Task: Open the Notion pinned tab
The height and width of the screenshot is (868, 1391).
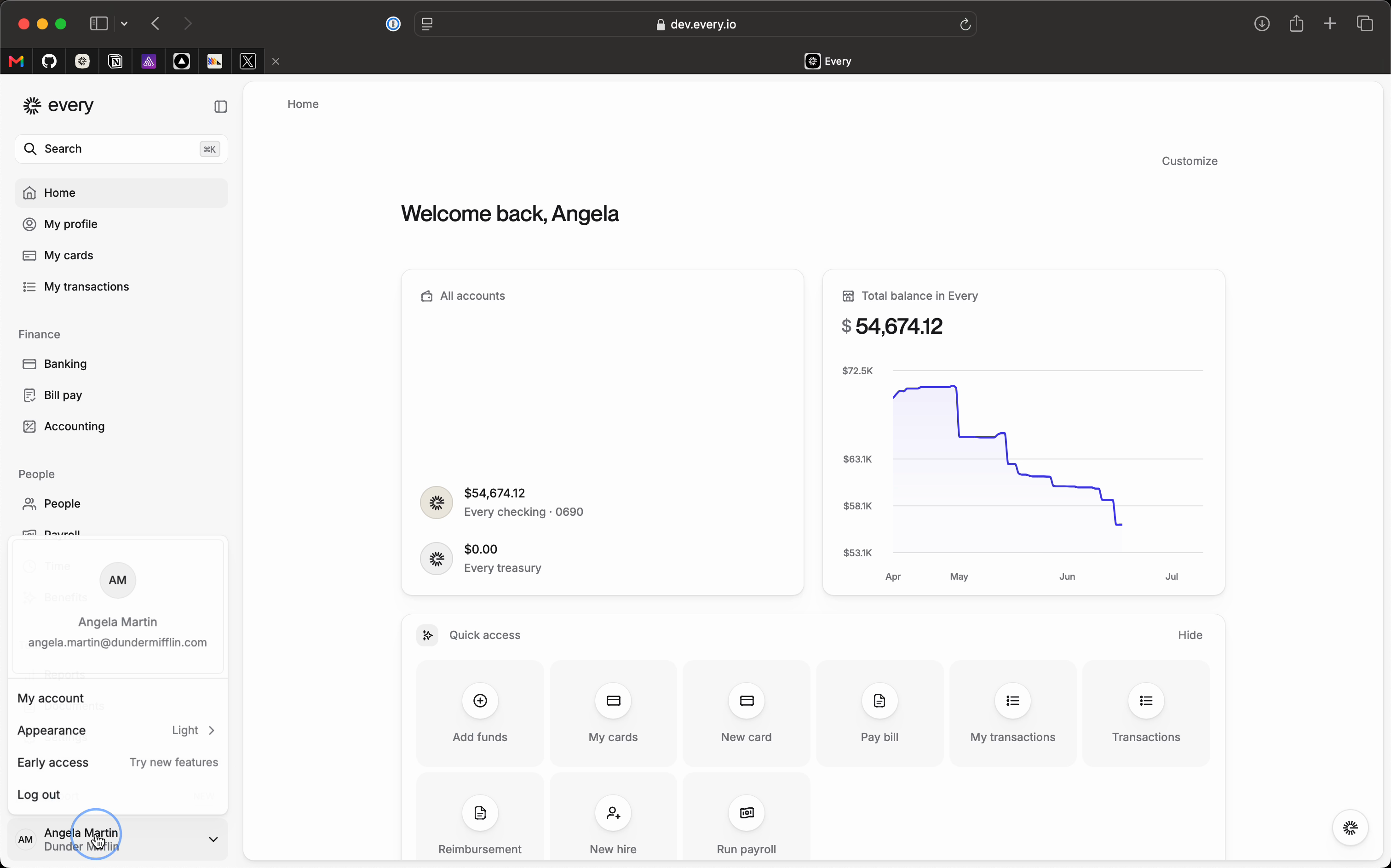Action: [115, 61]
